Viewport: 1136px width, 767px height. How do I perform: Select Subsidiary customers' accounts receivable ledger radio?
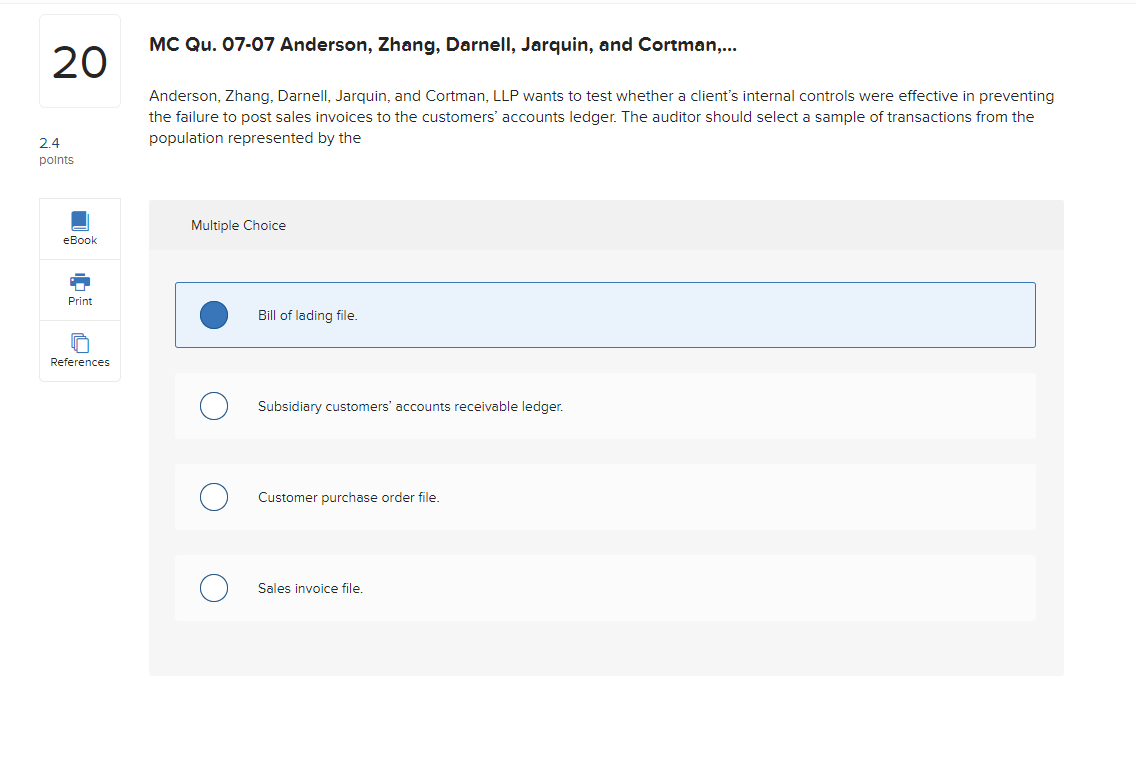tap(214, 406)
